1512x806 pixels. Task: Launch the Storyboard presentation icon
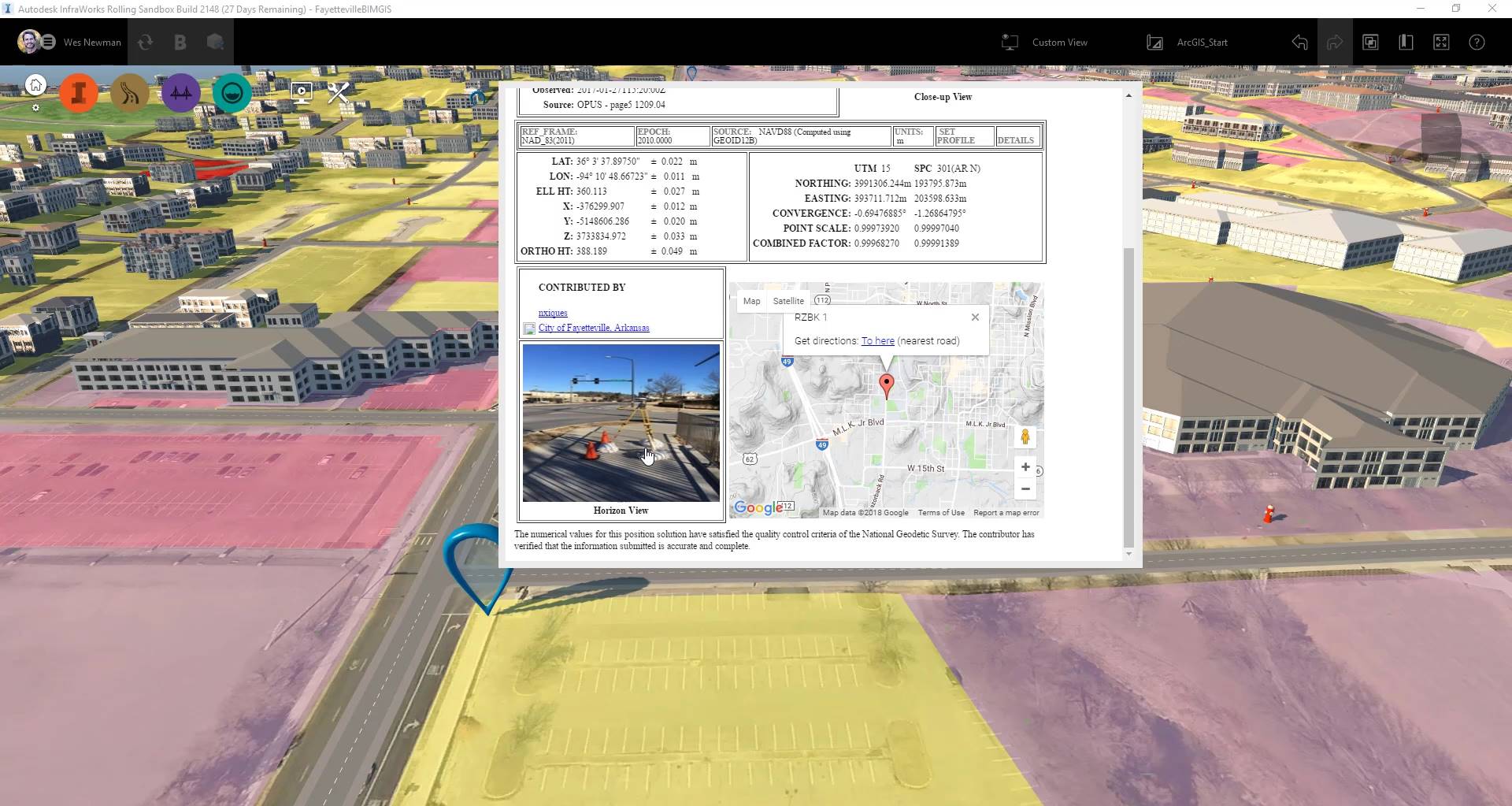click(302, 92)
